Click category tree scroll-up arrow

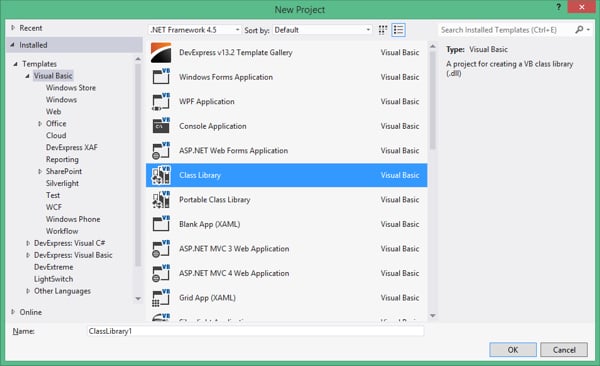click(x=138, y=59)
